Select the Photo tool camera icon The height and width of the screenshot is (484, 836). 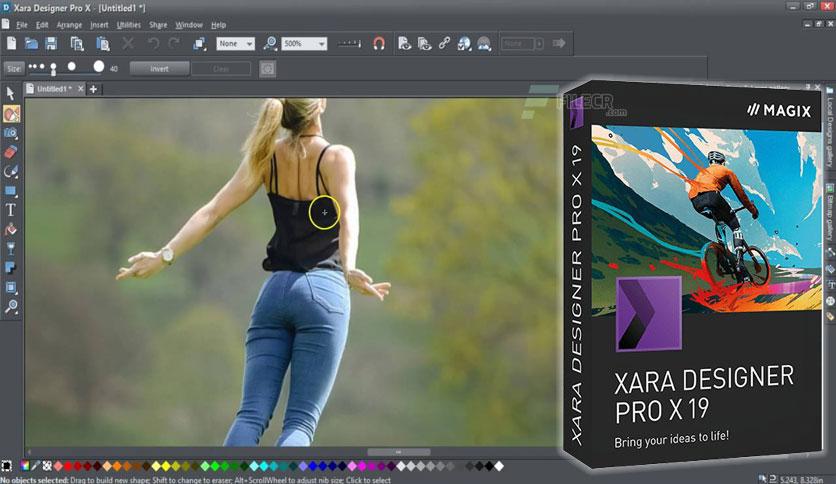(11, 133)
